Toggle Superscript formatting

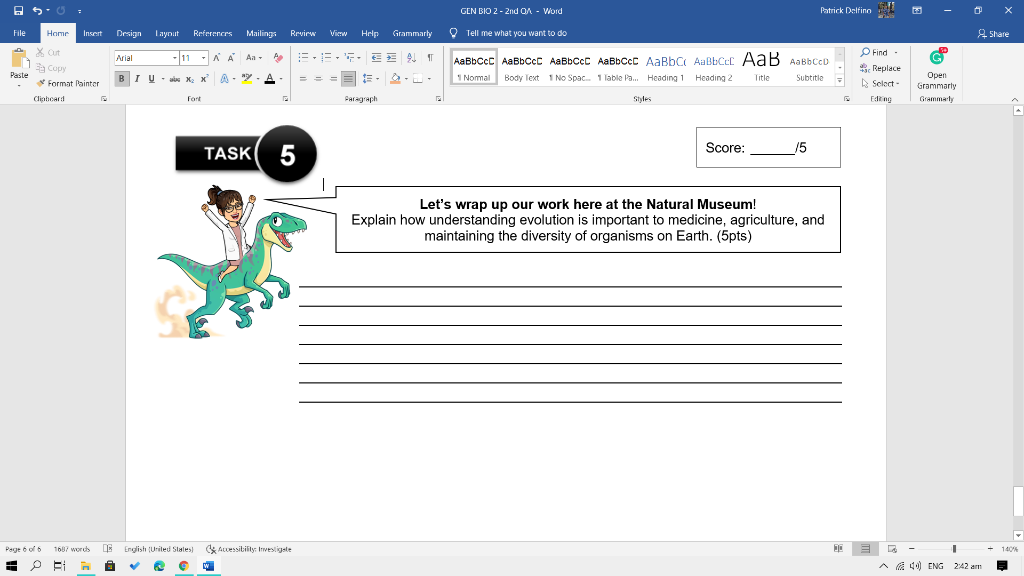[204, 79]
